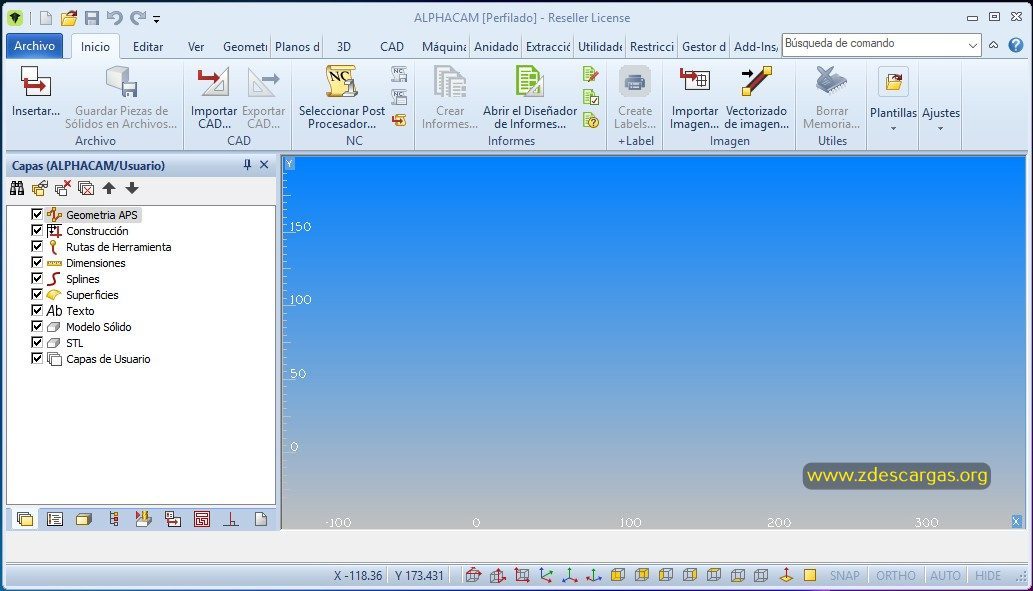Switch to the 3D tab
Image resolution: width=1033 pixels, height=591 pixels.
tap(344, 47)
